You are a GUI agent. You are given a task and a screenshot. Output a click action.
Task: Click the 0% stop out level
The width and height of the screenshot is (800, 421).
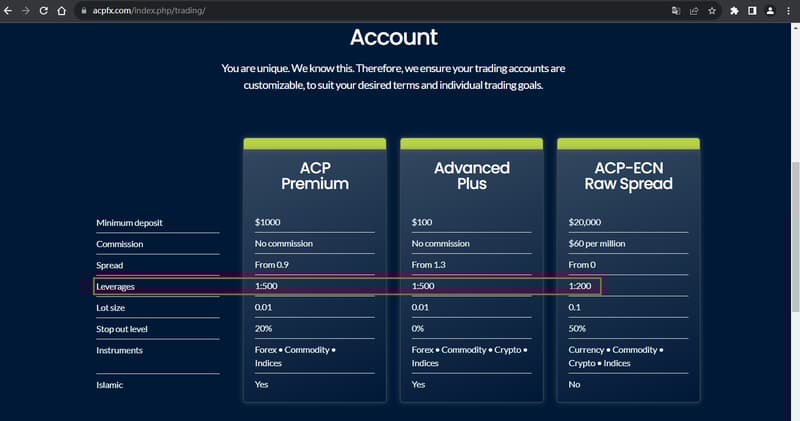[417, 329]
